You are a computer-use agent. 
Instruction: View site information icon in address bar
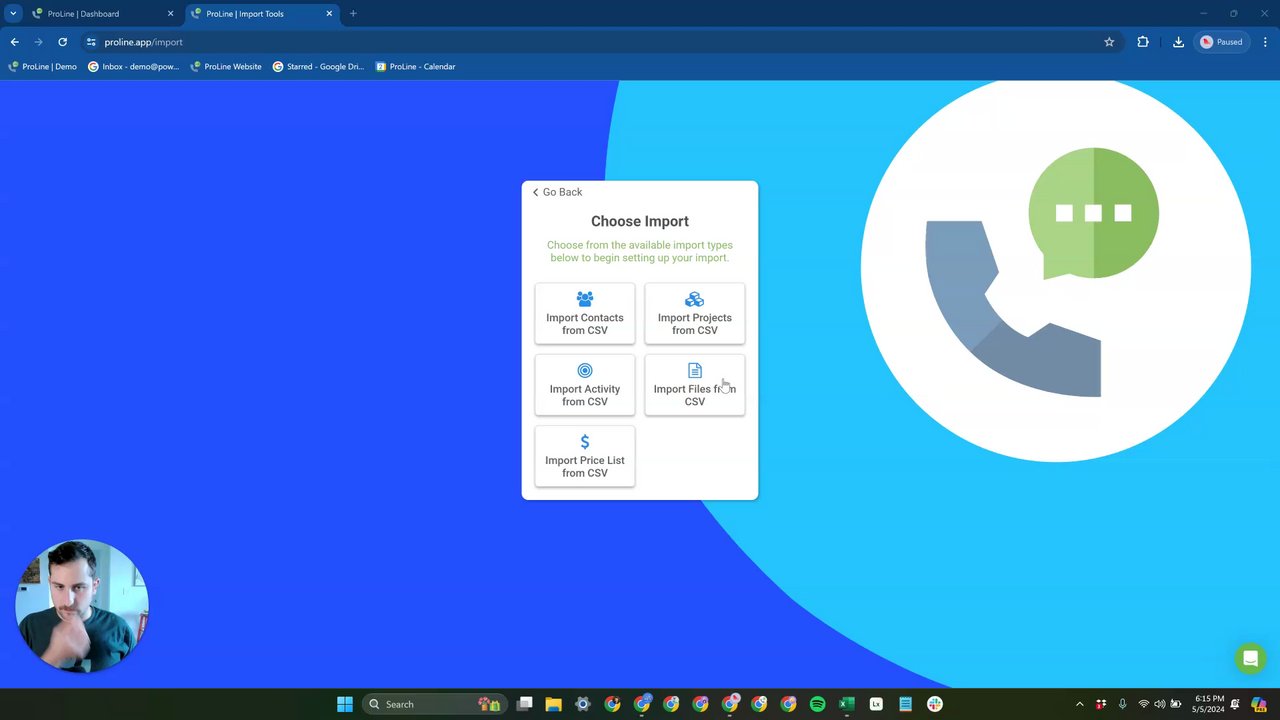pos(91,42)
